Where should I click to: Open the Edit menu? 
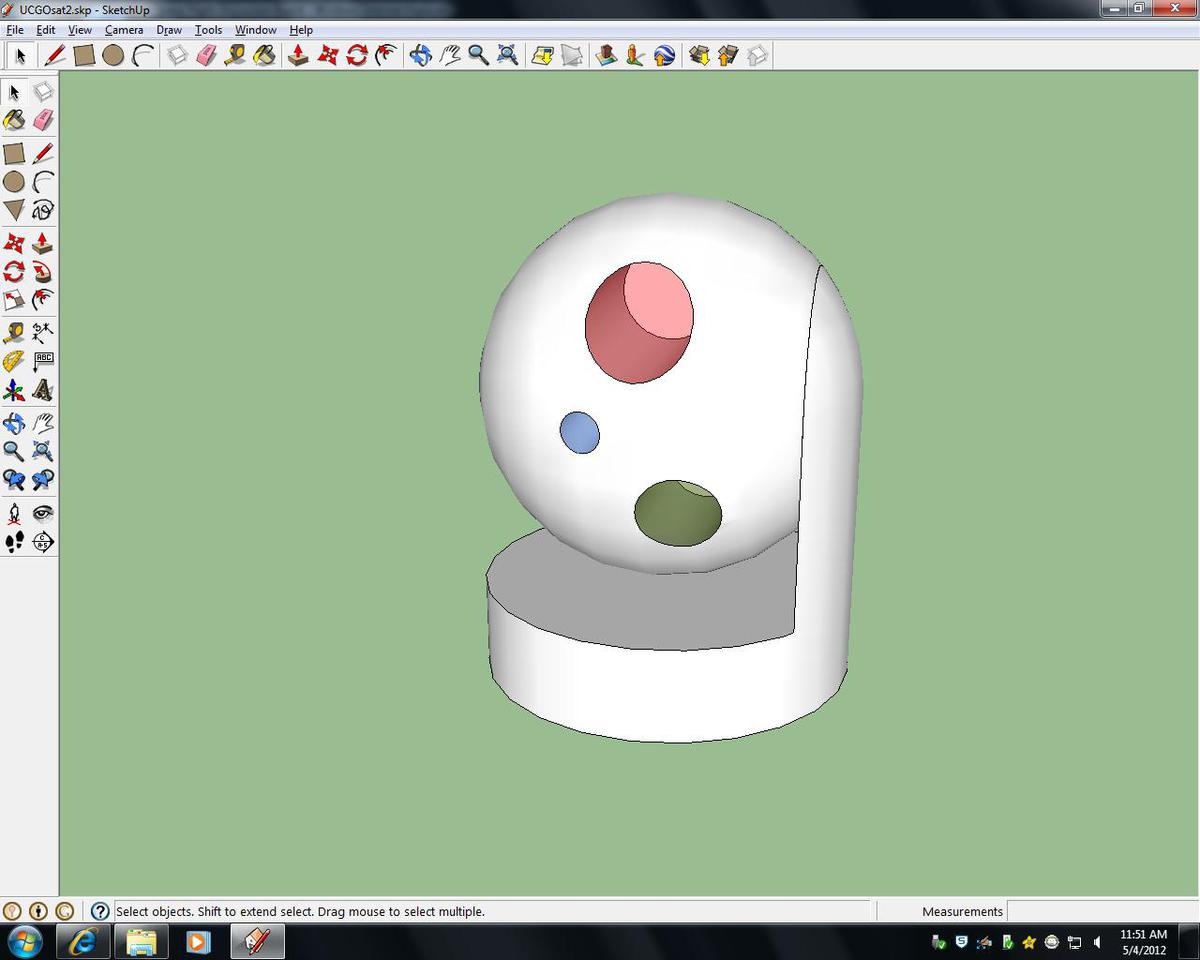46,30
